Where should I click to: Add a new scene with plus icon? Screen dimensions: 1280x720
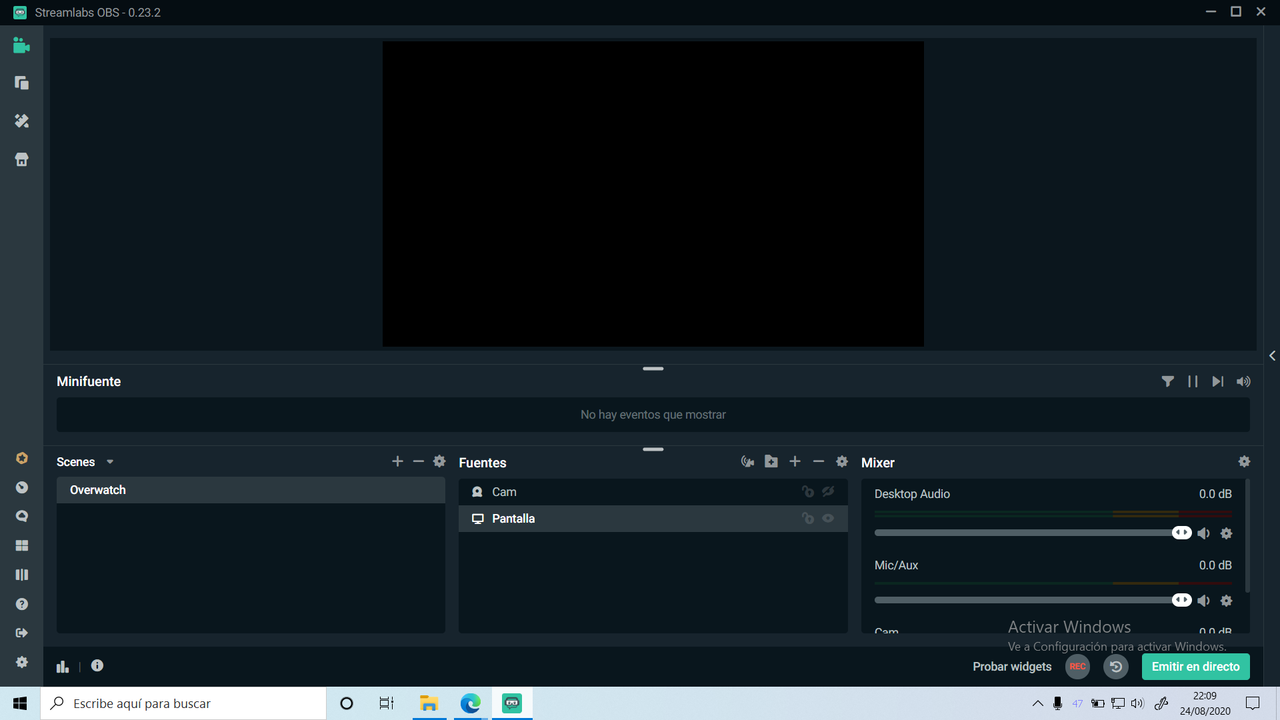tap(397, 461)
